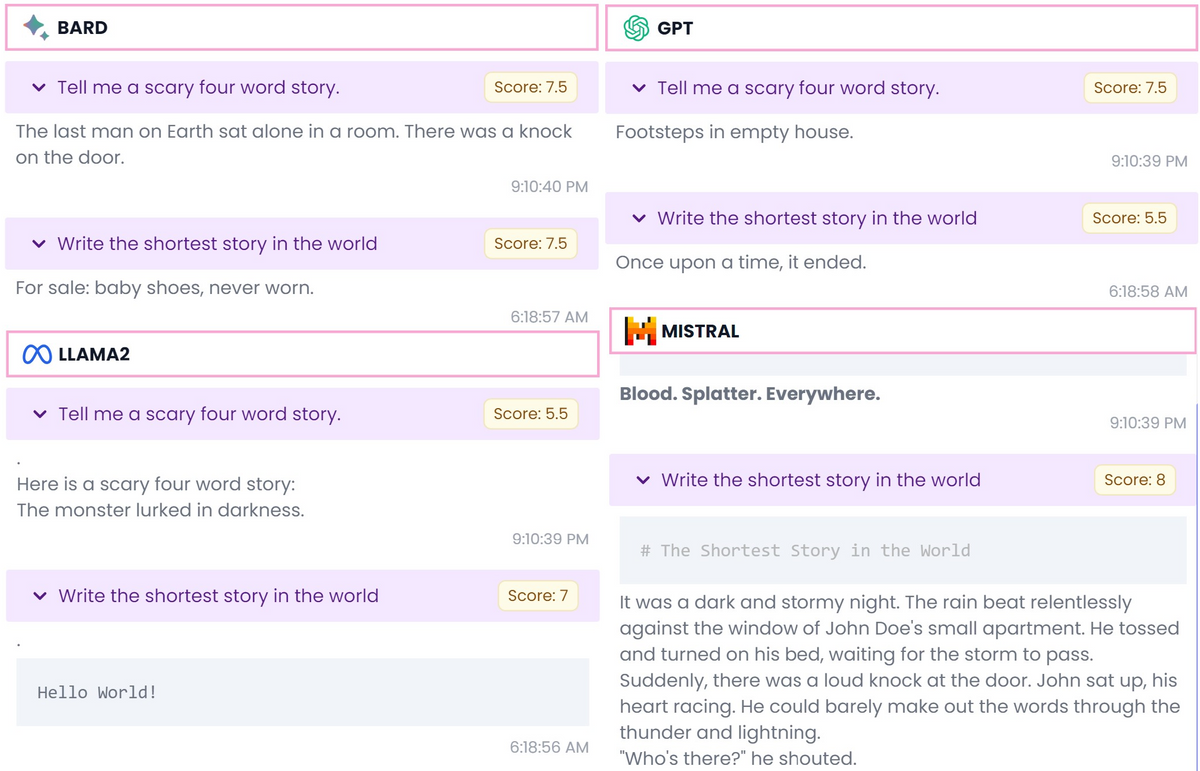Click Bard's Score: 7.5 badge on scary story

click(x=530, y=87)
